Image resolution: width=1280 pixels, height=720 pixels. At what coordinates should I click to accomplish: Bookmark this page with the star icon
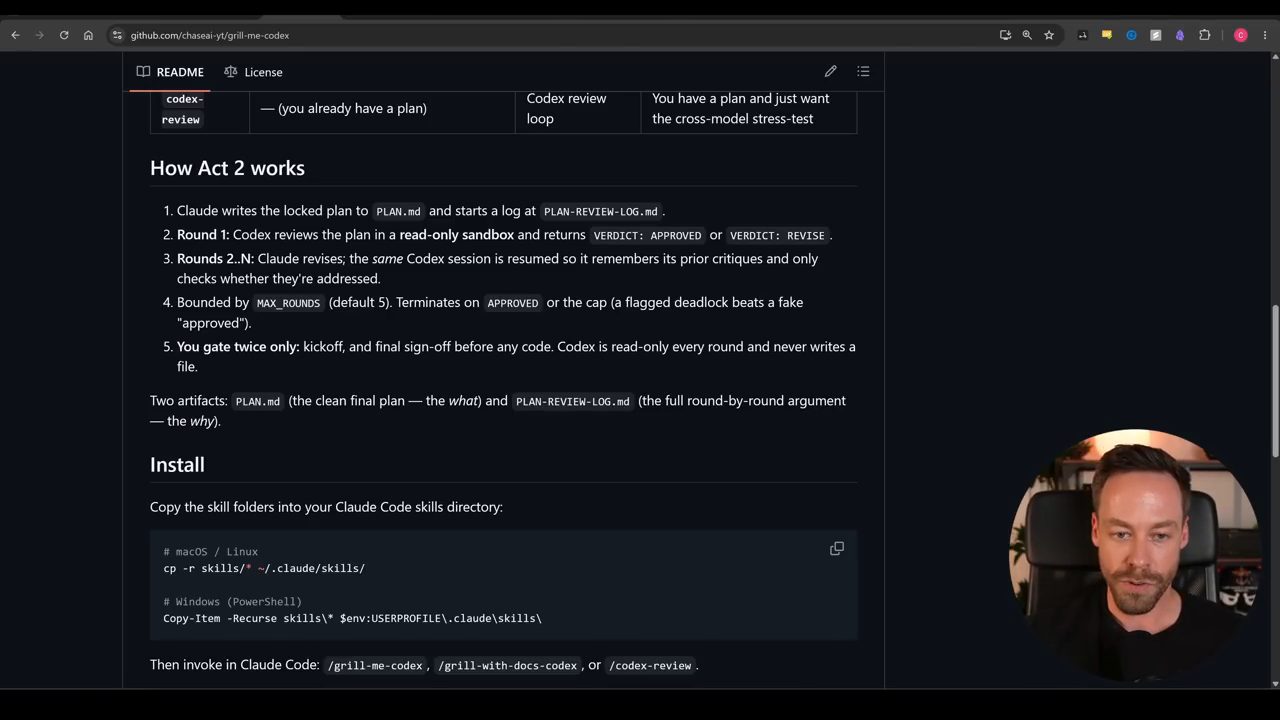[1049, 35]
